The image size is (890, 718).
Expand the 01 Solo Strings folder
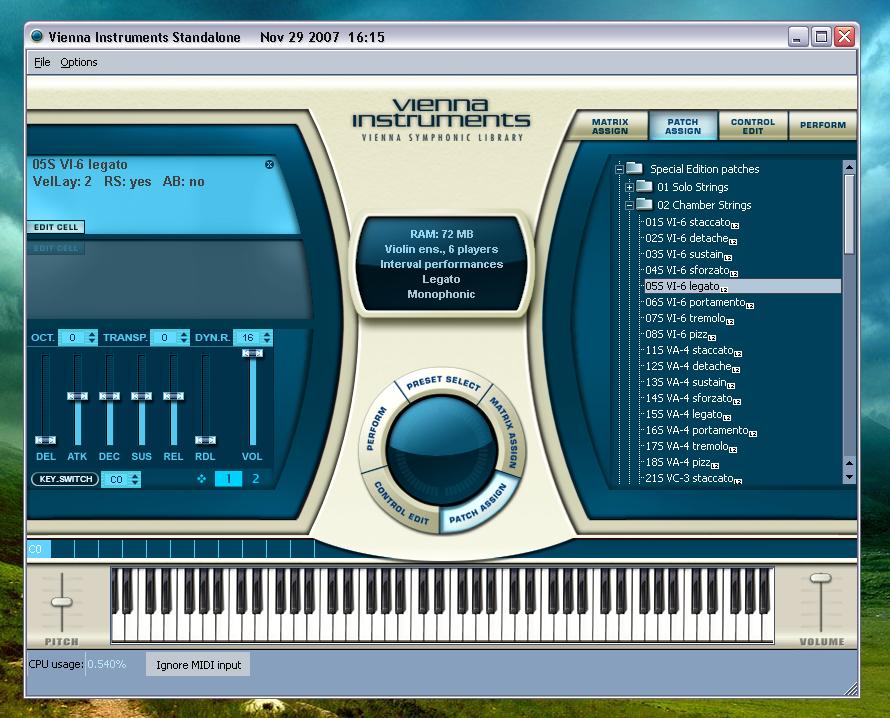[629, 187]
